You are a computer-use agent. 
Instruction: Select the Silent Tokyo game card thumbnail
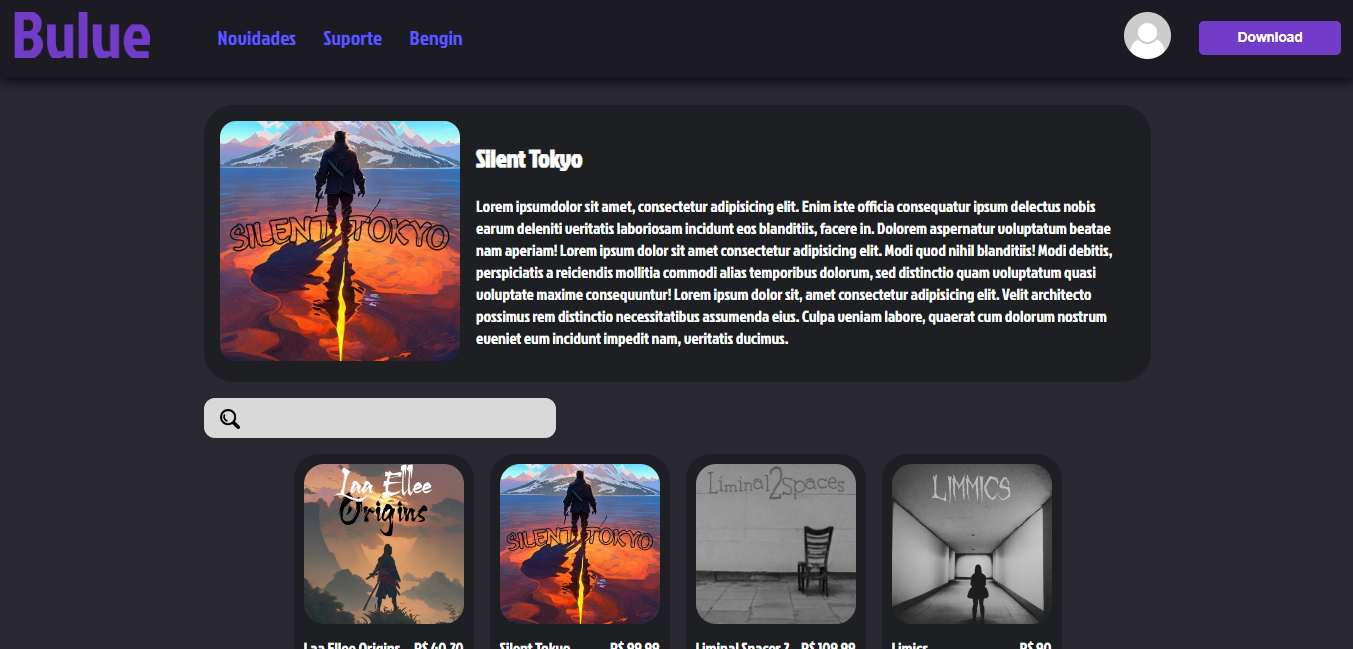(580, 544)
